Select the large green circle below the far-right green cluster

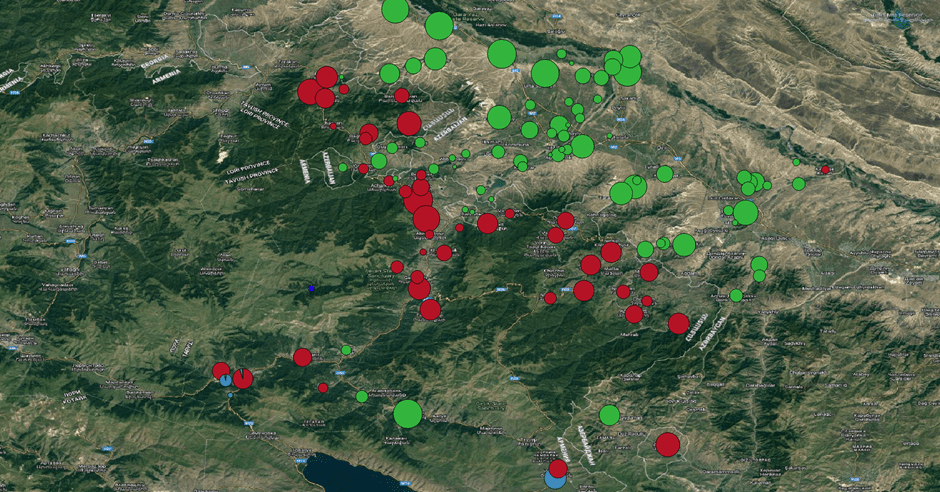click(x=745, y=213)
